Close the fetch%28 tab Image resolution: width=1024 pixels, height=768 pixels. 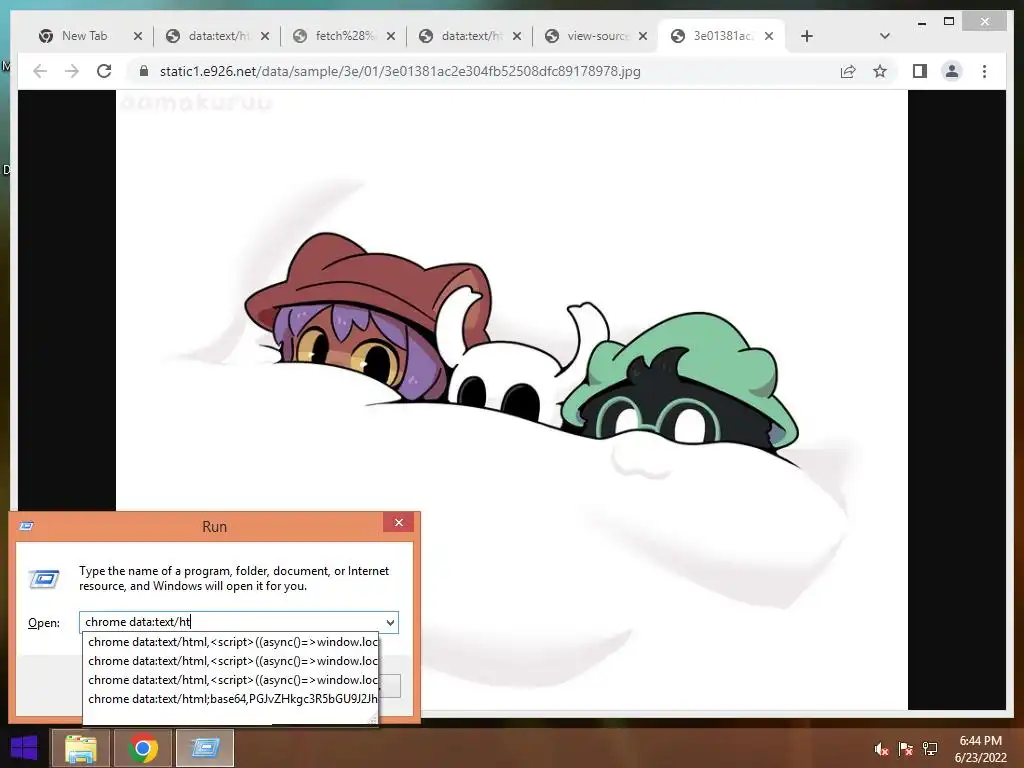pyautogui.click(x=391, y=36)
